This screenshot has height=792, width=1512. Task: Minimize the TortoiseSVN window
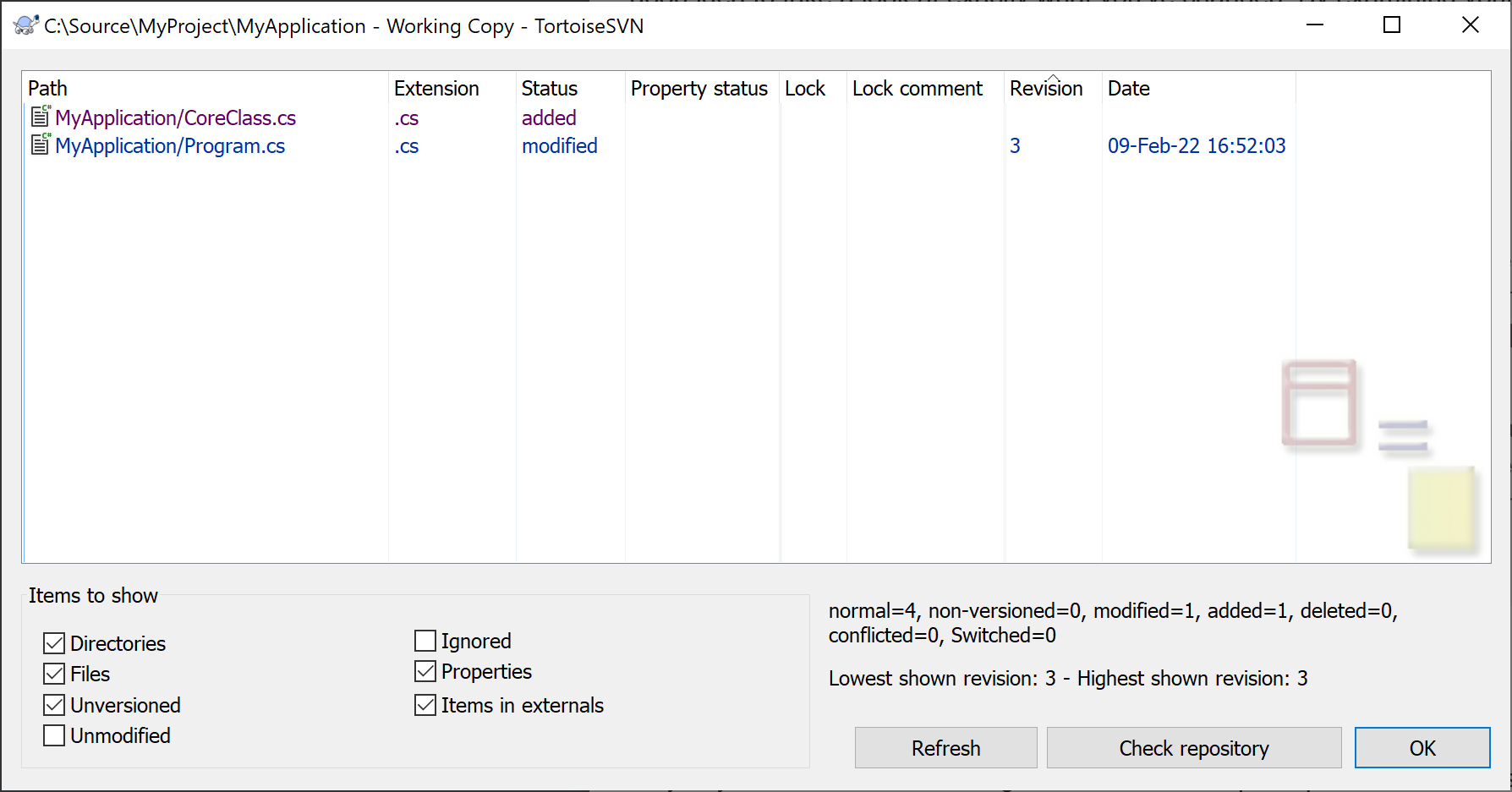point(1315,25)
